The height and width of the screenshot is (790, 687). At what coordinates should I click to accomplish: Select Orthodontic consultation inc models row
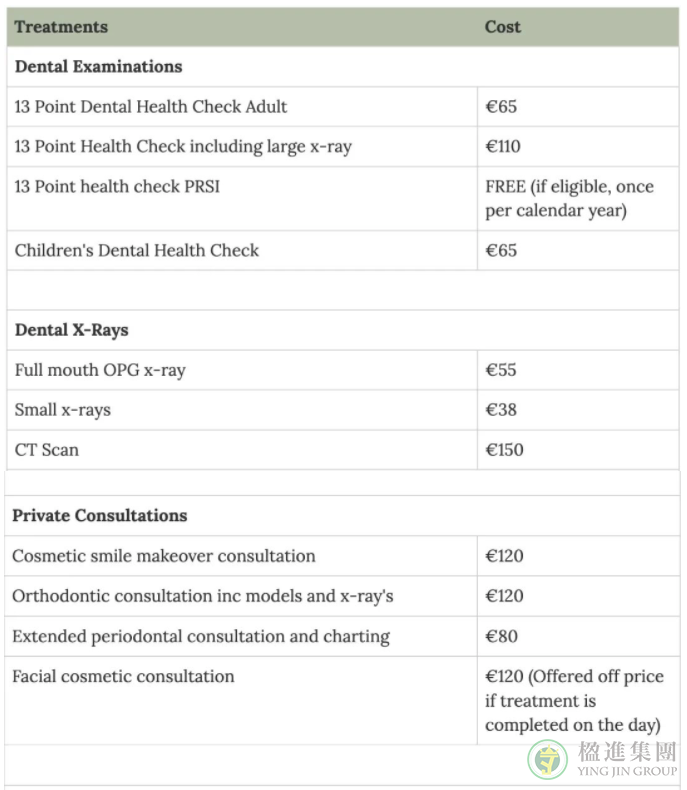tap(342, 596)
